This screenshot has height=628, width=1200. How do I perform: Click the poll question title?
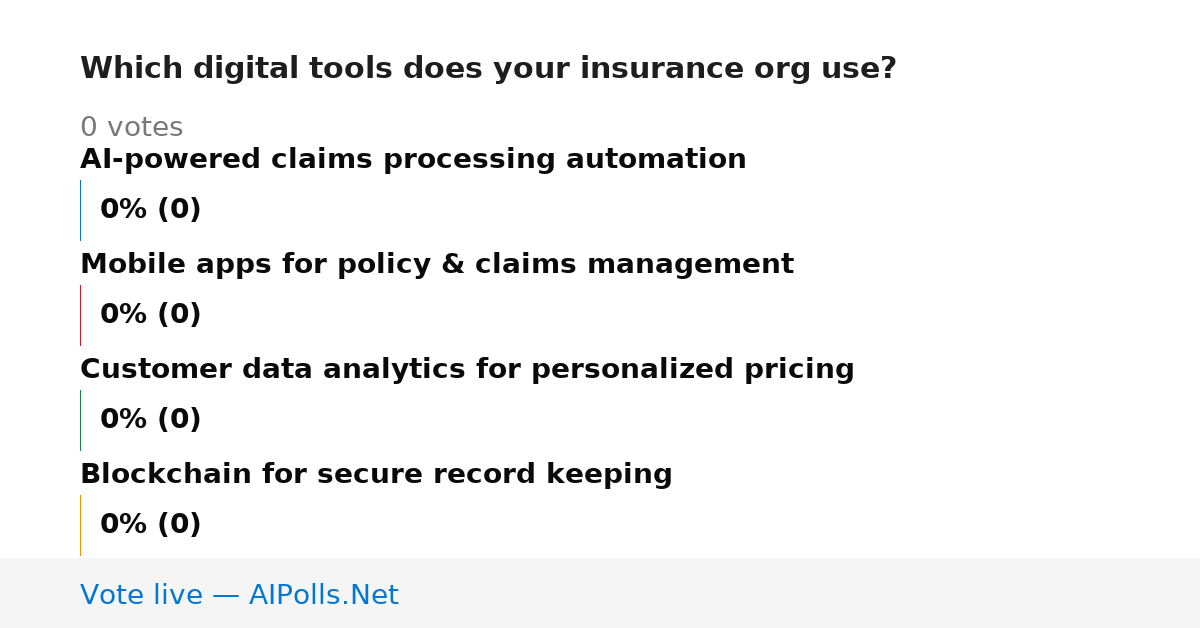[x=488, y=69]
